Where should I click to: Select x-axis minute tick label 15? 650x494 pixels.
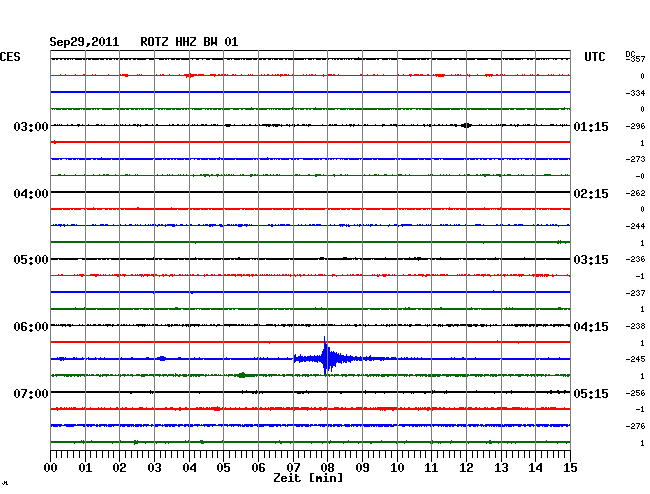pyautogui.click(x=570, y=468)
